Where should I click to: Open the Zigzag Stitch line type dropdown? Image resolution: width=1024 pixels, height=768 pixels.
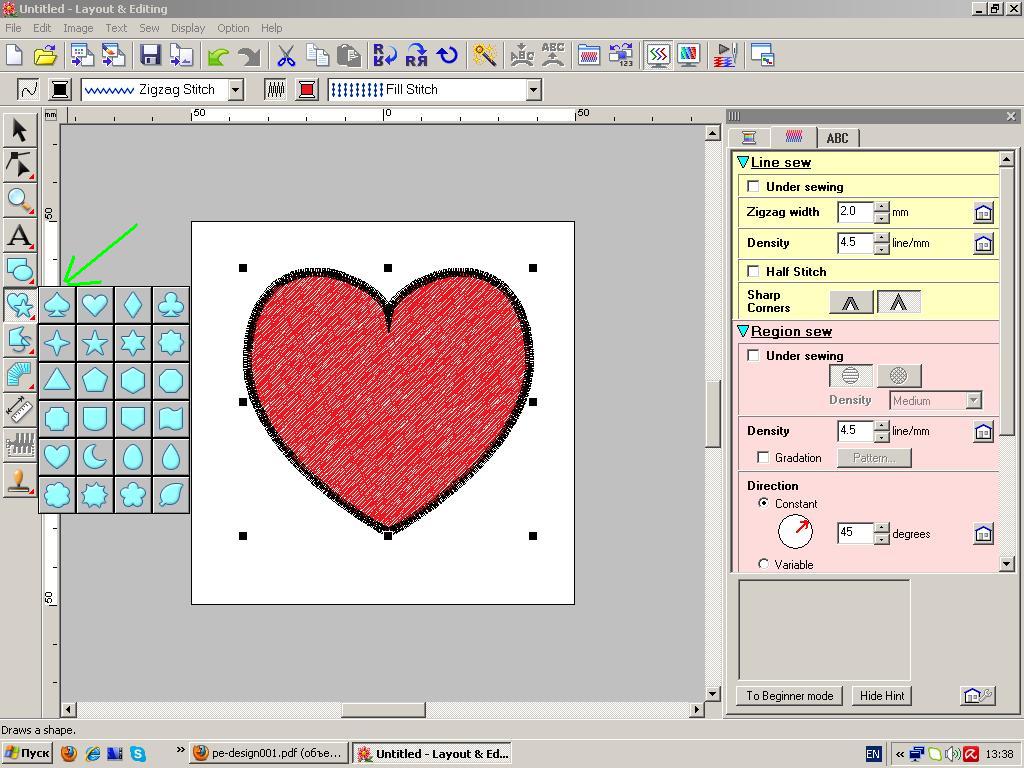coord(235,89)
